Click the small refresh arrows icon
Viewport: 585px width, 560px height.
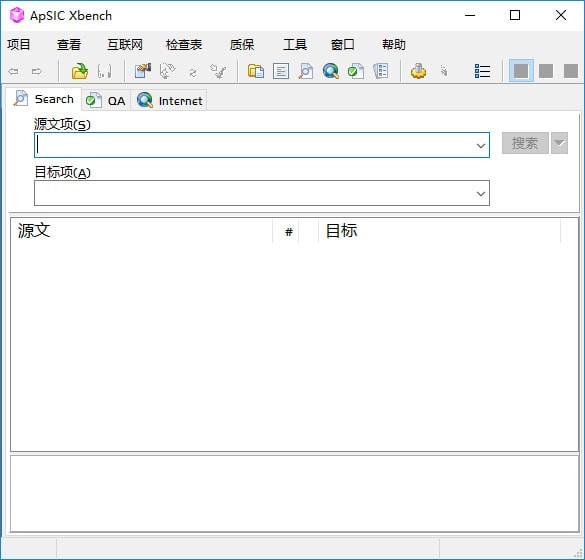click(x=193, y=72)
